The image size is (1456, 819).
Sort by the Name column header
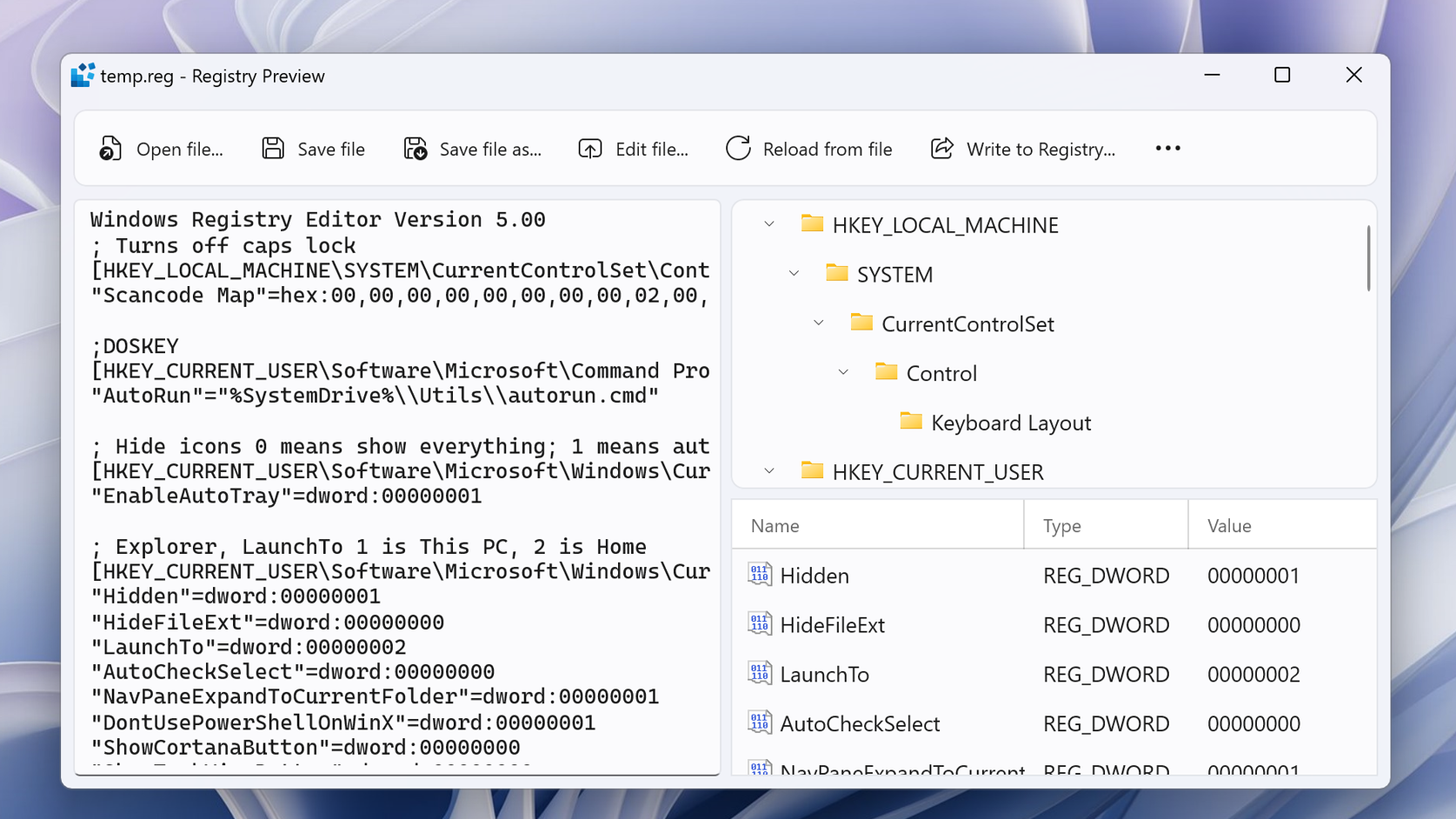point(878,525)
